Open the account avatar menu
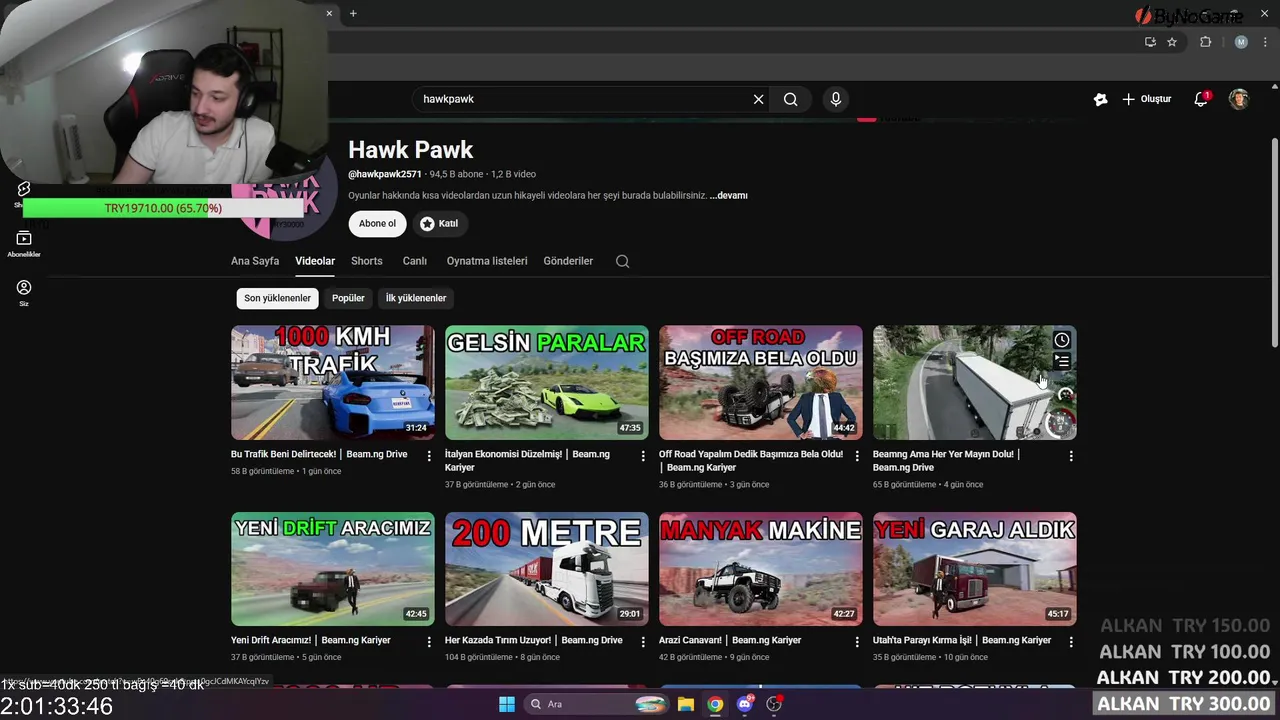Screen dimensions: 1280x720 tap(1239, 99)
